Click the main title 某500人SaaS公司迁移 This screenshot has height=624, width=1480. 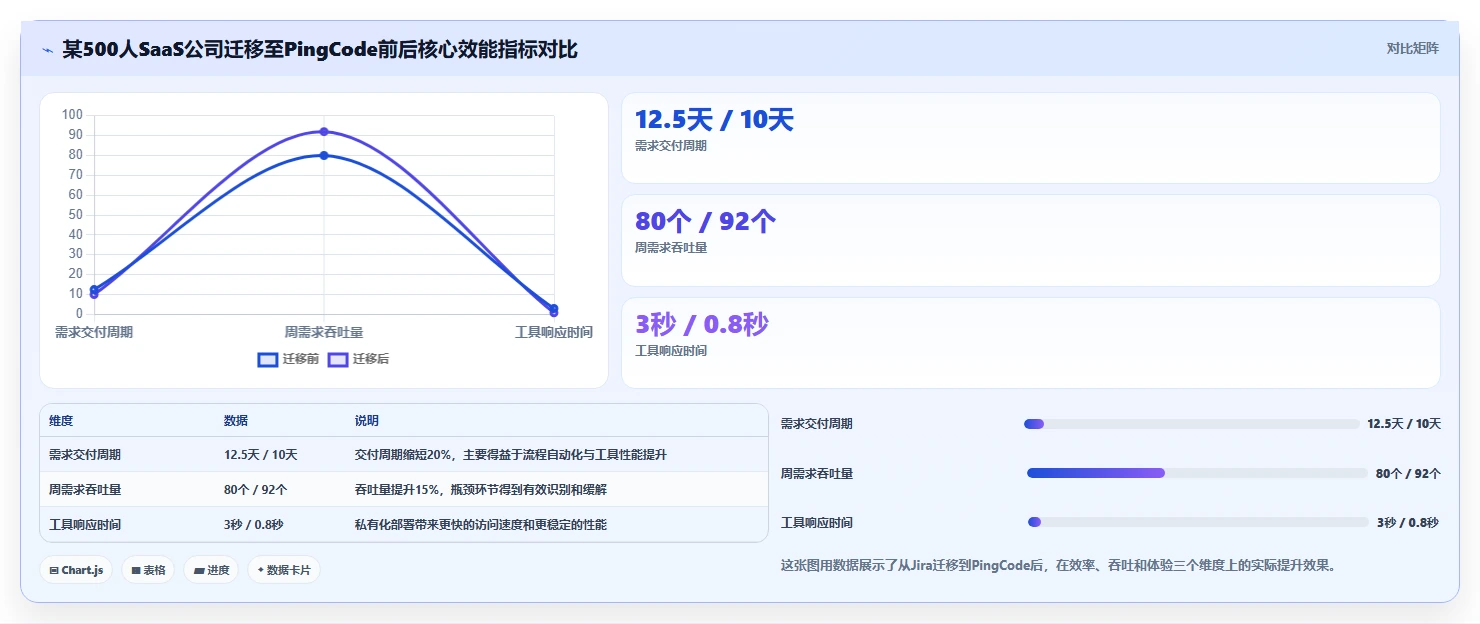320,49
